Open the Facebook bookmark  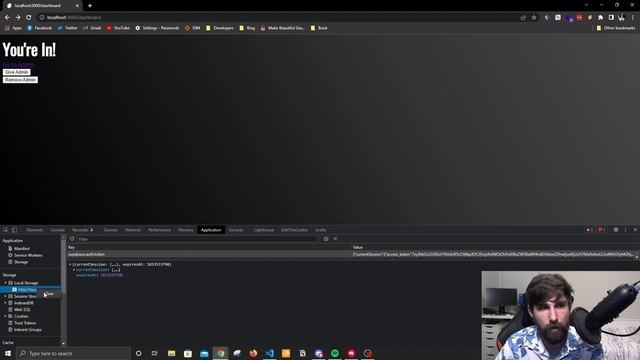[x=40, y=28]
